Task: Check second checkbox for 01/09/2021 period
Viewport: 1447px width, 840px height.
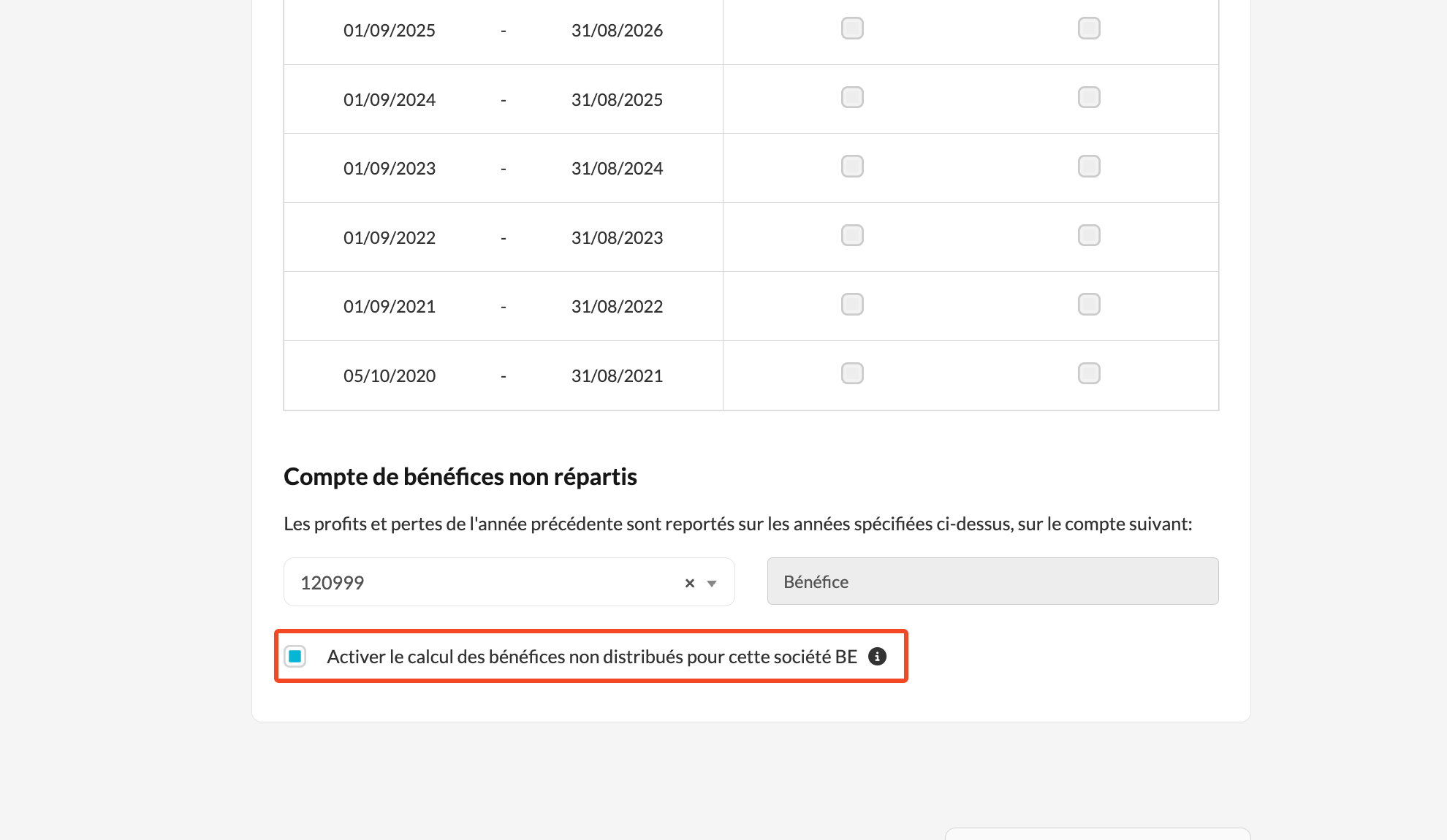Action: pyautogui.click(x=1089, y=305)
